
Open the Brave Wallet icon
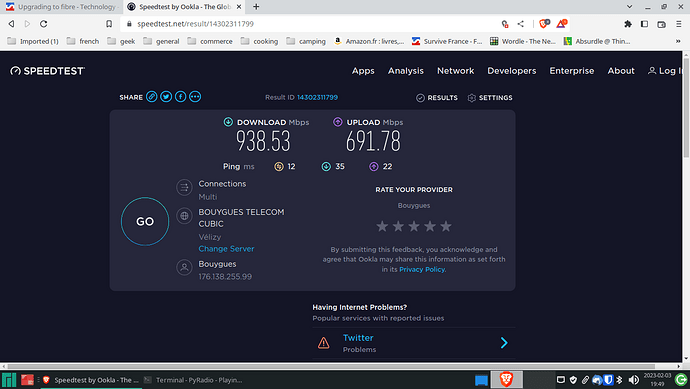[x=661, y=24]
